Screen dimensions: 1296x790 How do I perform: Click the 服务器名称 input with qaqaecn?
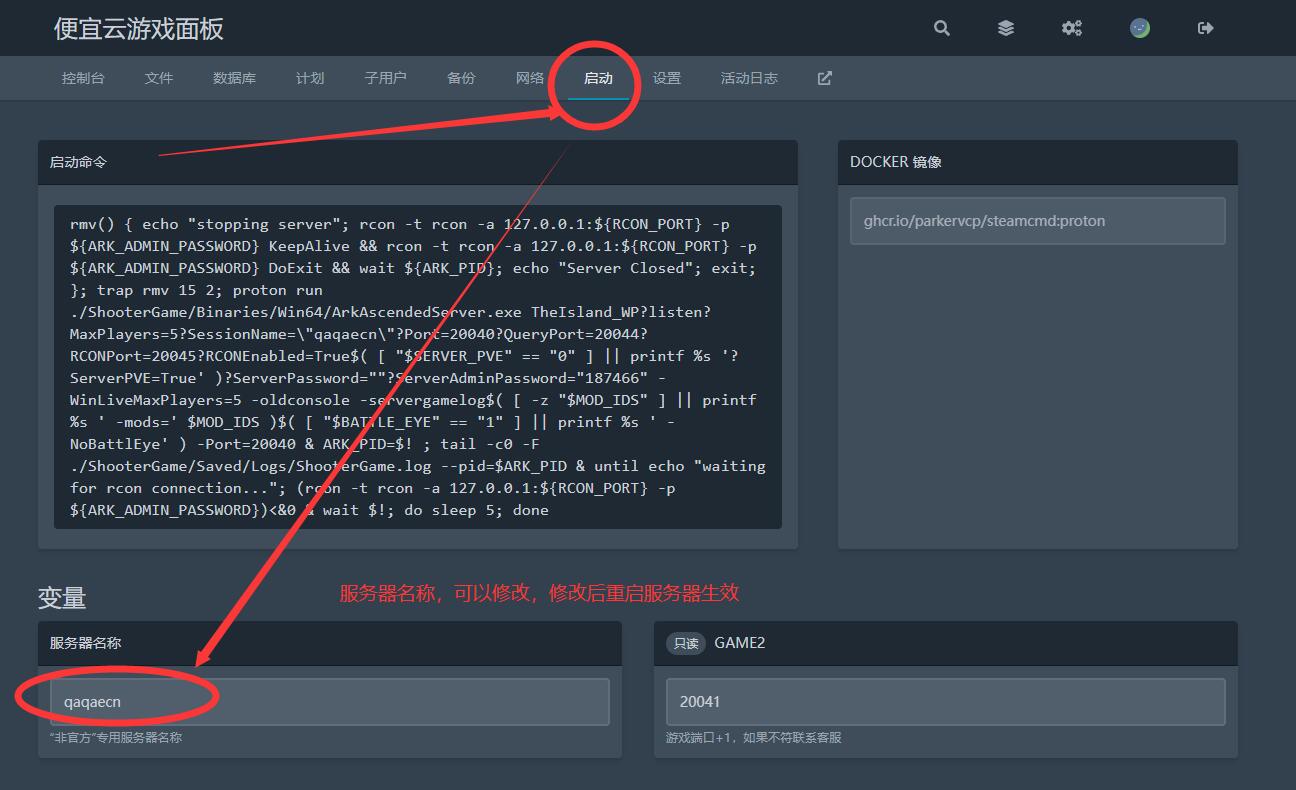click(x=330, y=702)
